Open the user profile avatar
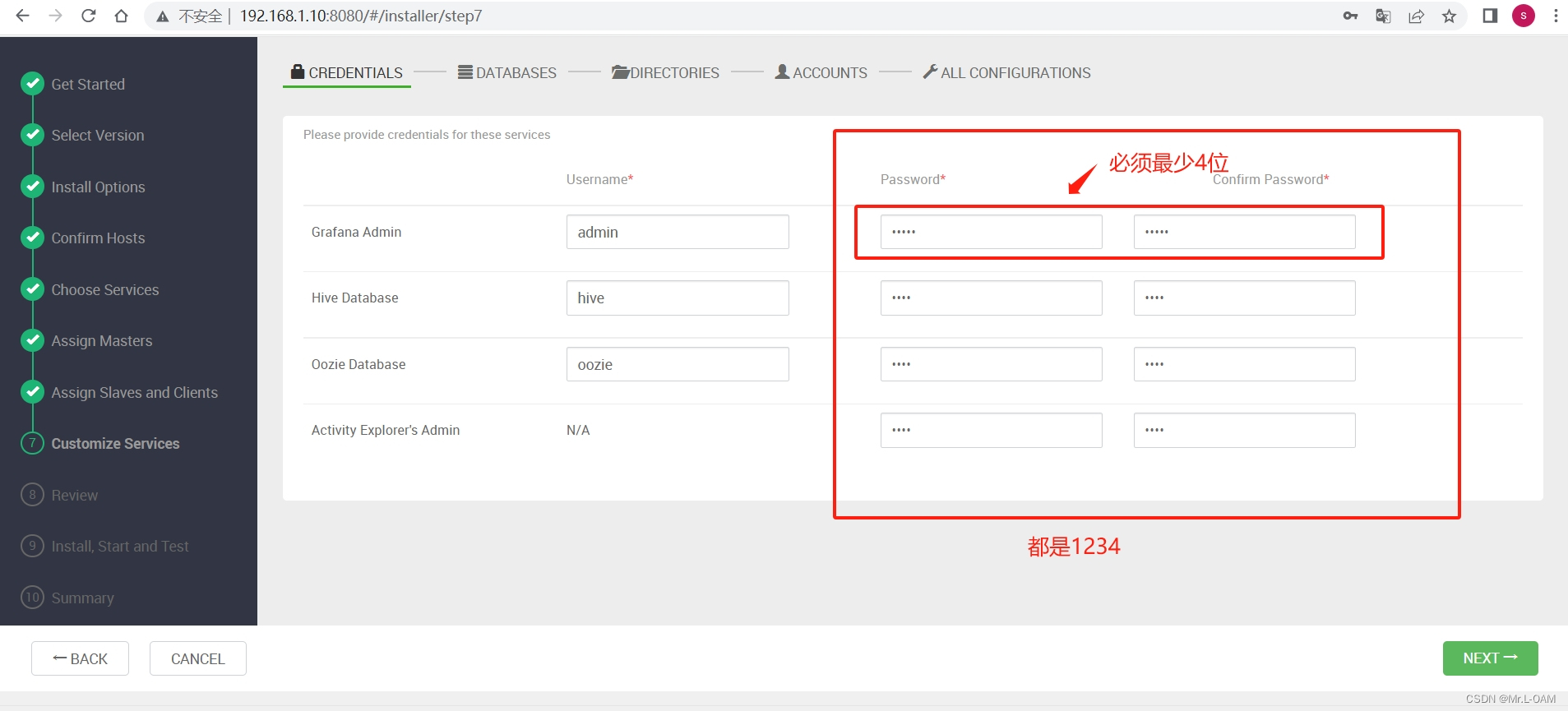The height and width of the screenshot is (711, 1568). pyautogui.click(x=1524, y=16)
